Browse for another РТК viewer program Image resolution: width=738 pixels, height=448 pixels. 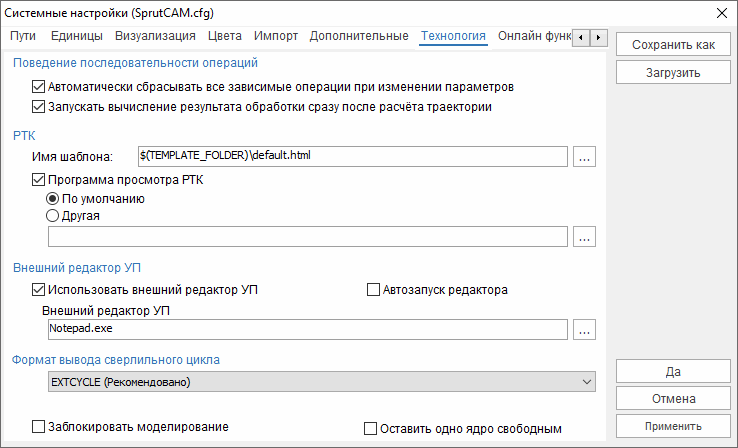coord(584,236)
